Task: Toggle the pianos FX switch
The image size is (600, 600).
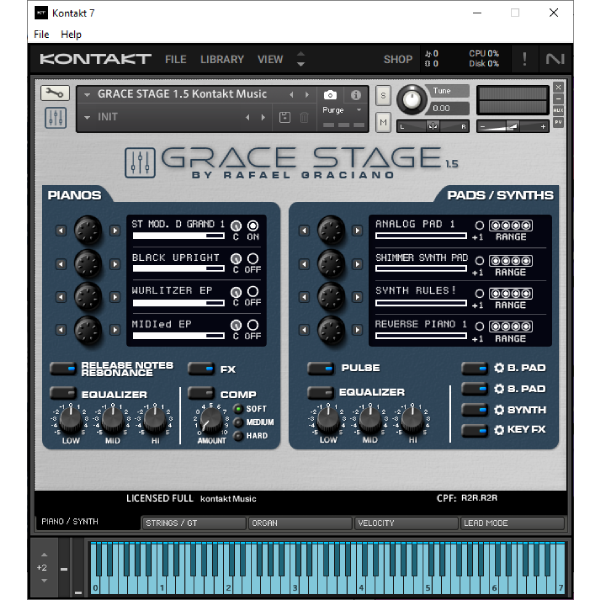Action: [x=201, y=369]
